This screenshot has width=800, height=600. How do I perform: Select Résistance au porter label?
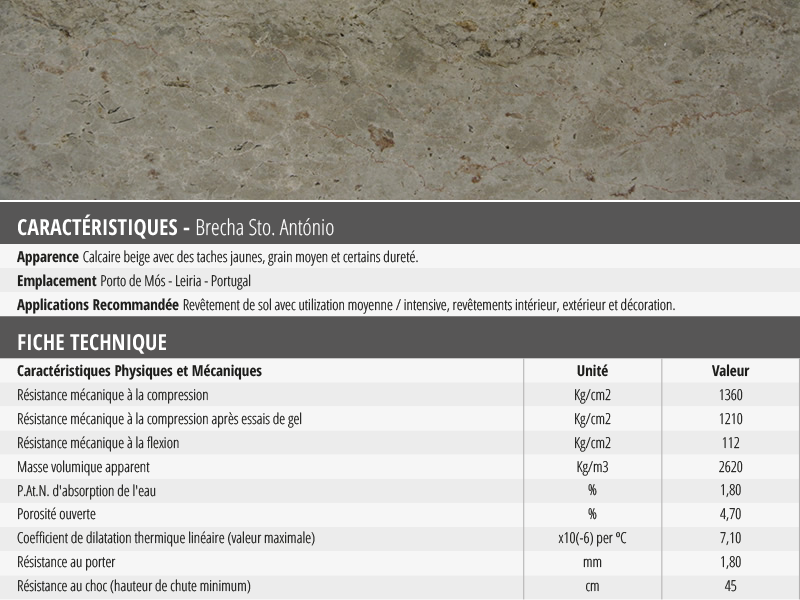[66, 562]
